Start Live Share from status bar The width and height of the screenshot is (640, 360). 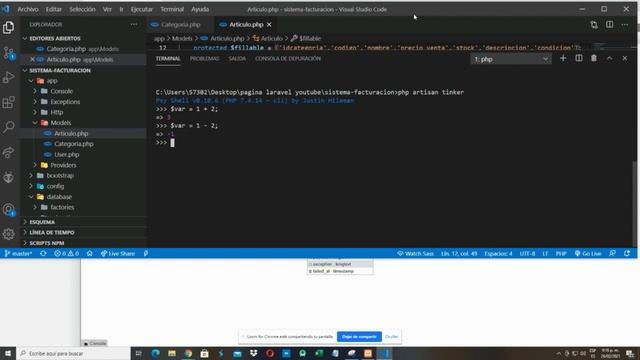(118, 253)
